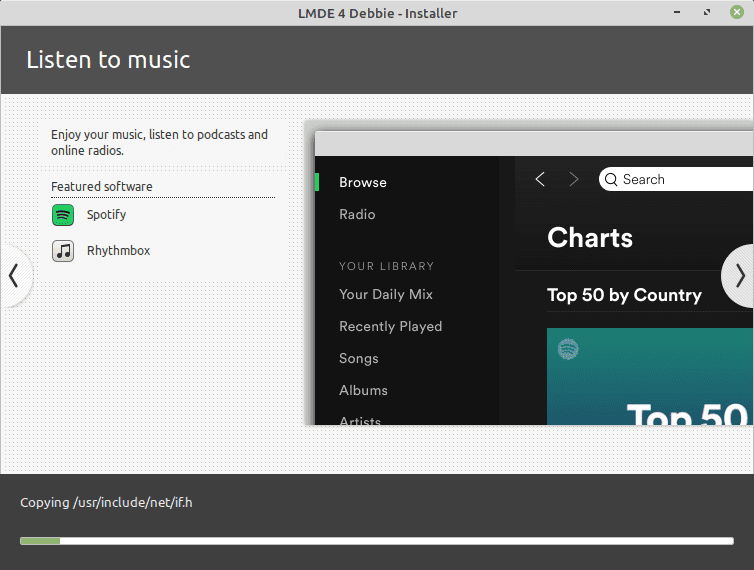Click the Enjoy your music description text

pos(159,142)
